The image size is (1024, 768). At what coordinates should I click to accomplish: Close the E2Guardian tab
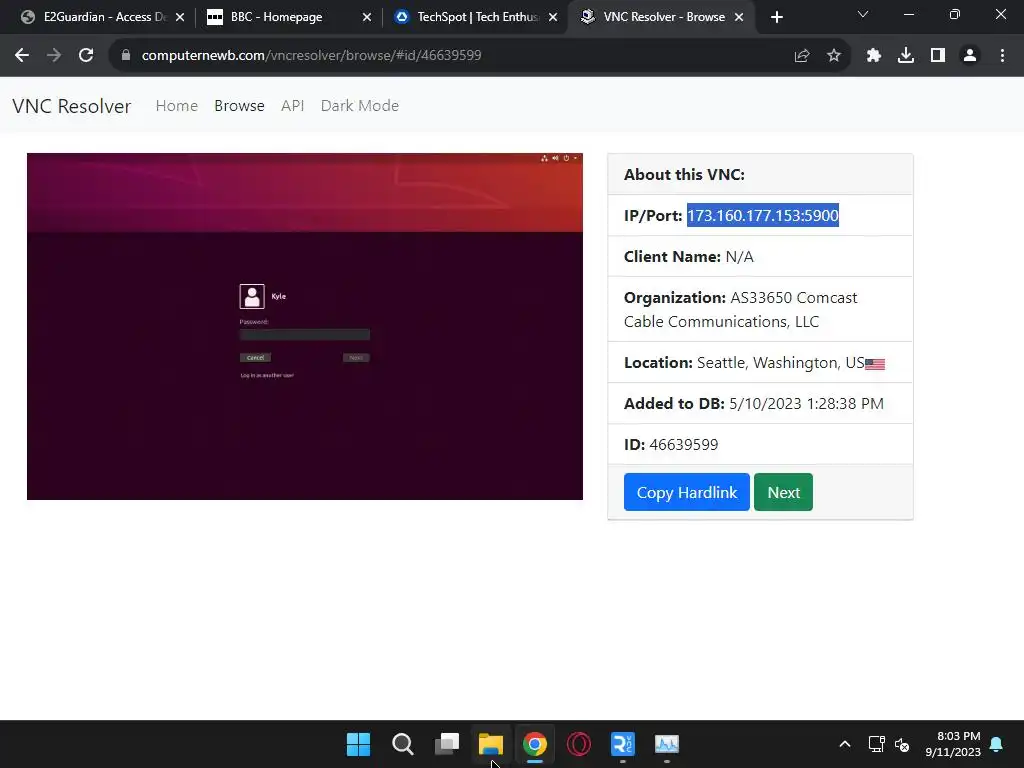click(x=180, y=17)
